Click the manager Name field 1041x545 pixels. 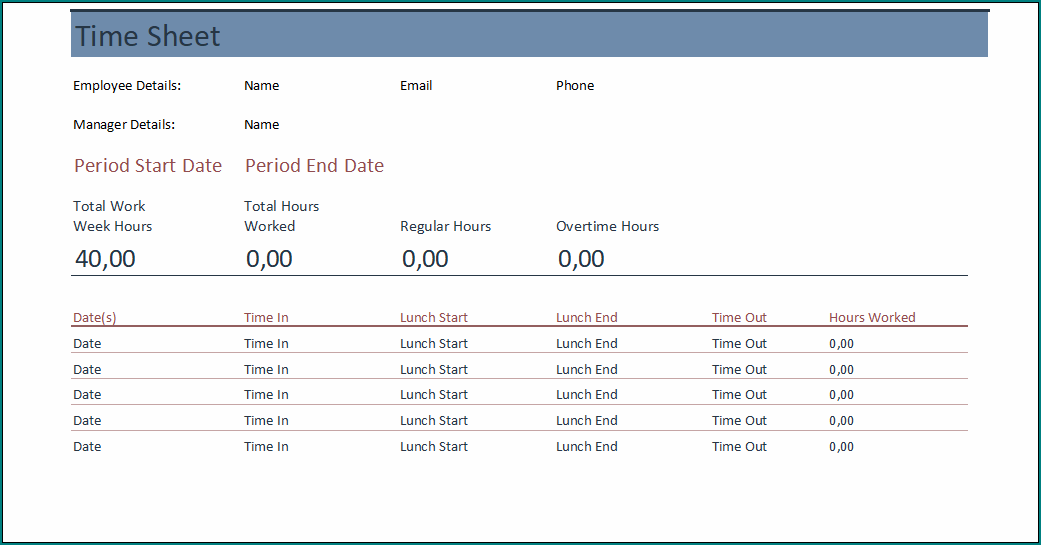pos(262,125)
